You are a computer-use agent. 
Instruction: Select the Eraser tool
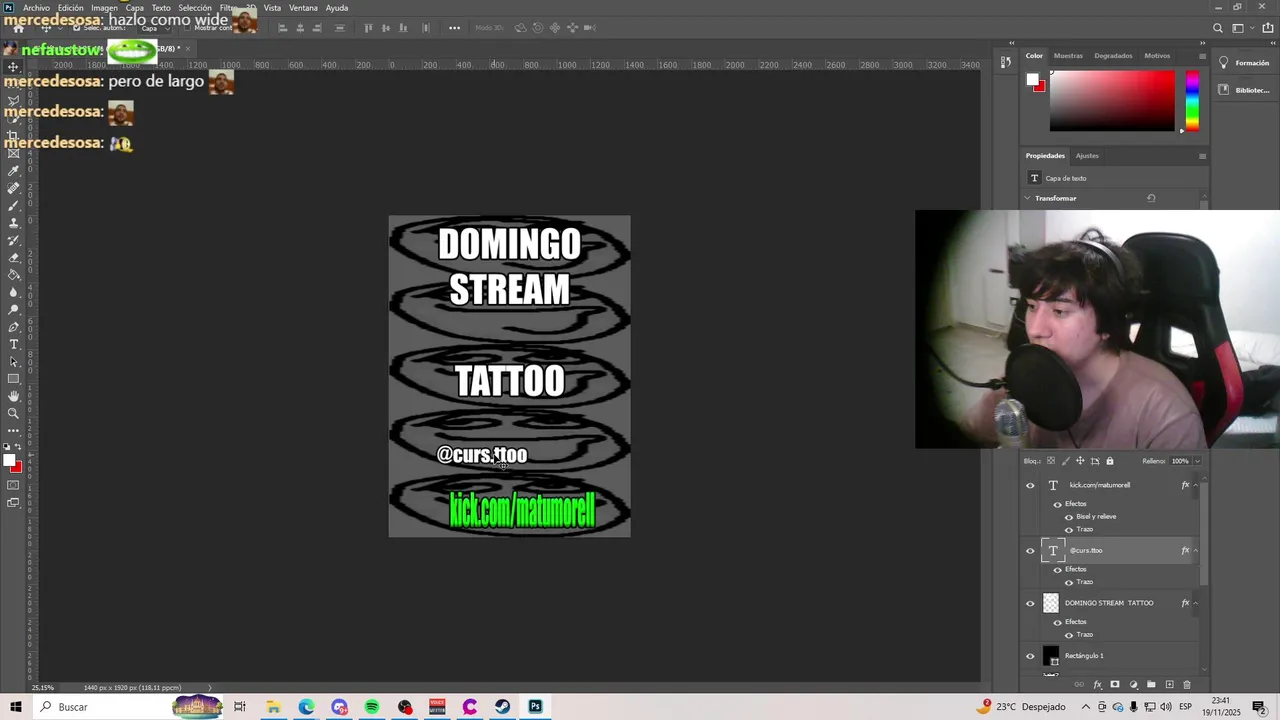[13, 257]
